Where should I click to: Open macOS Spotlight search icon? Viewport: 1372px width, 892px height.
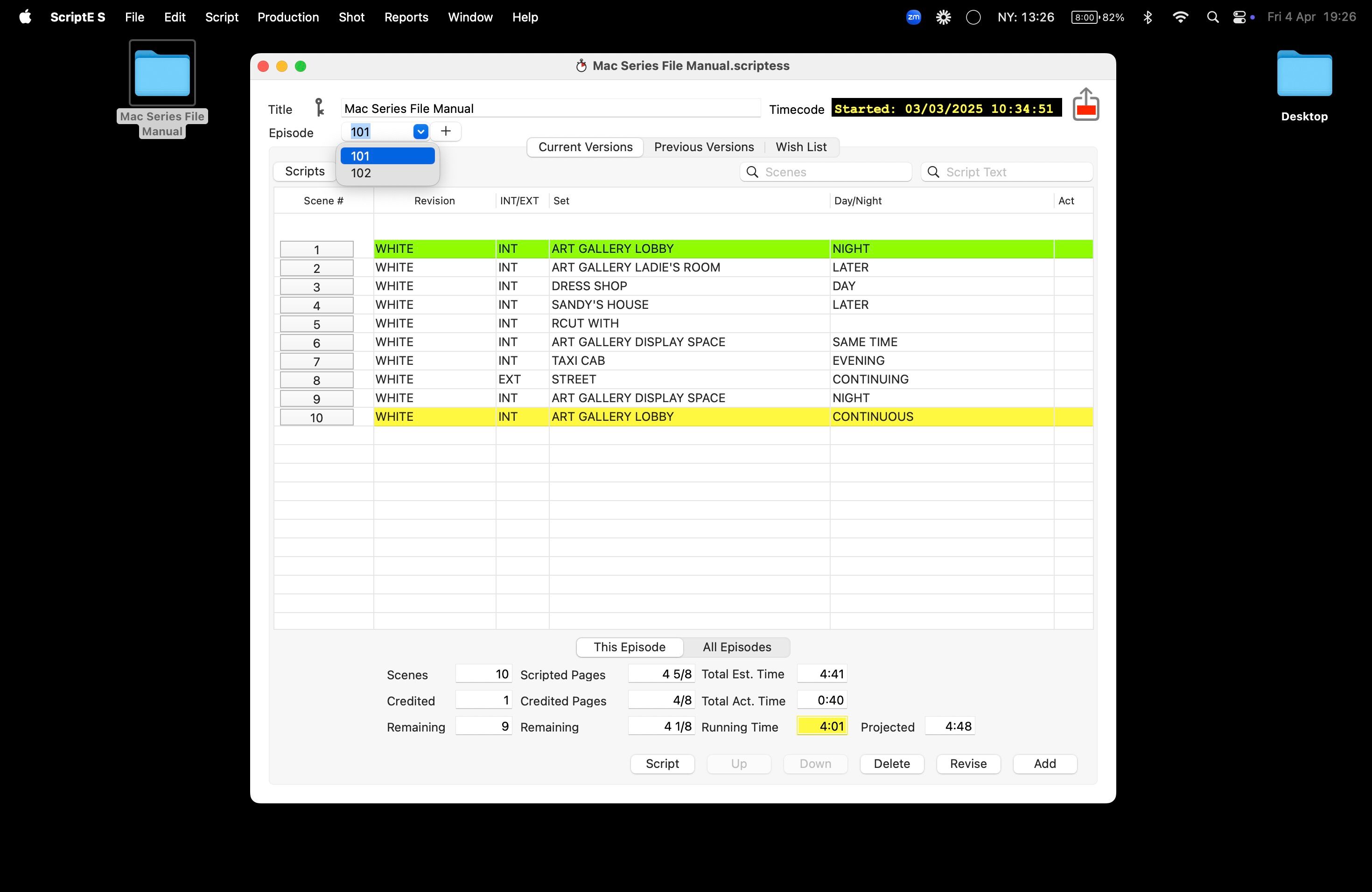(1212, 17)
